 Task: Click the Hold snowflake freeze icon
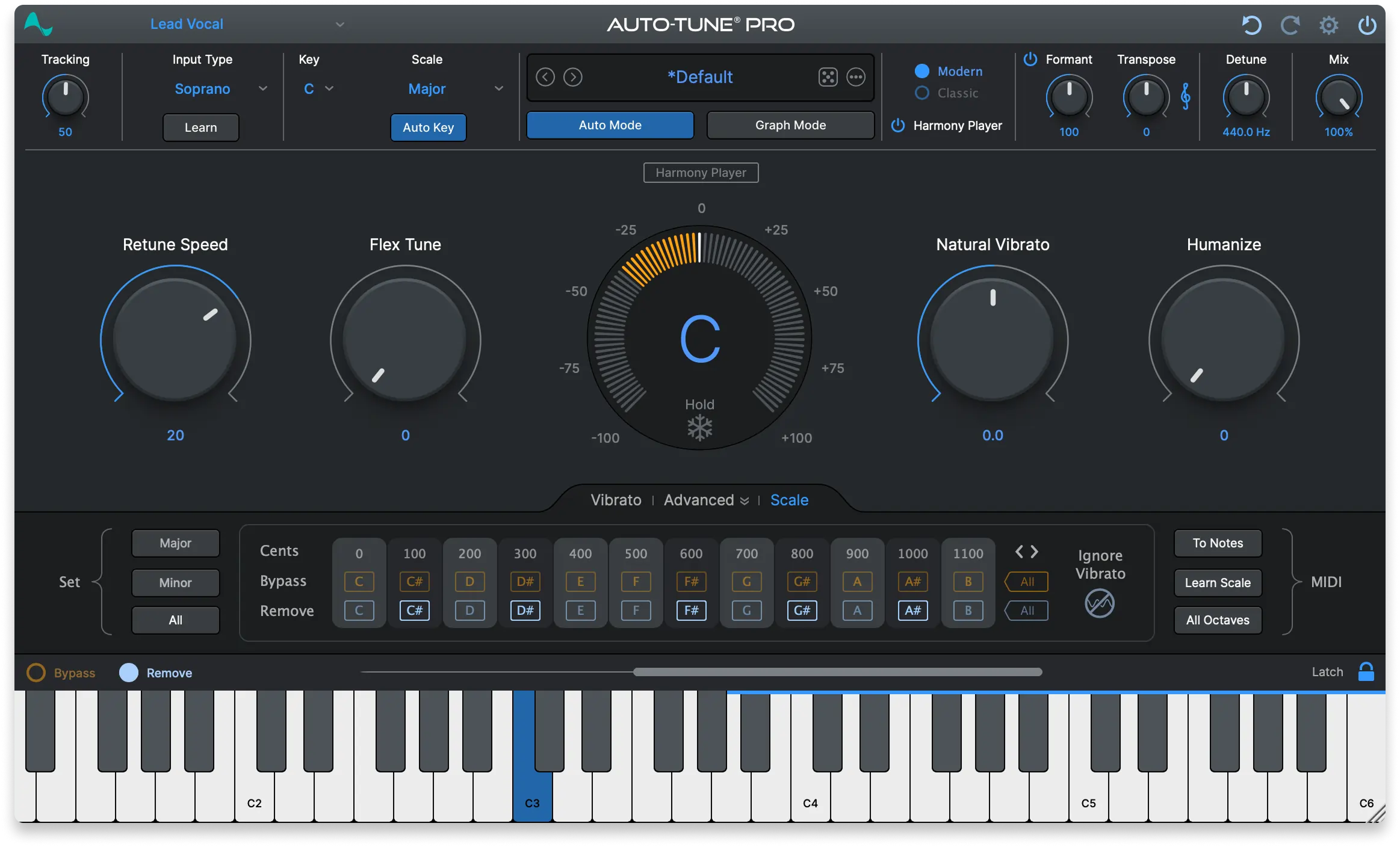[699, 428]
